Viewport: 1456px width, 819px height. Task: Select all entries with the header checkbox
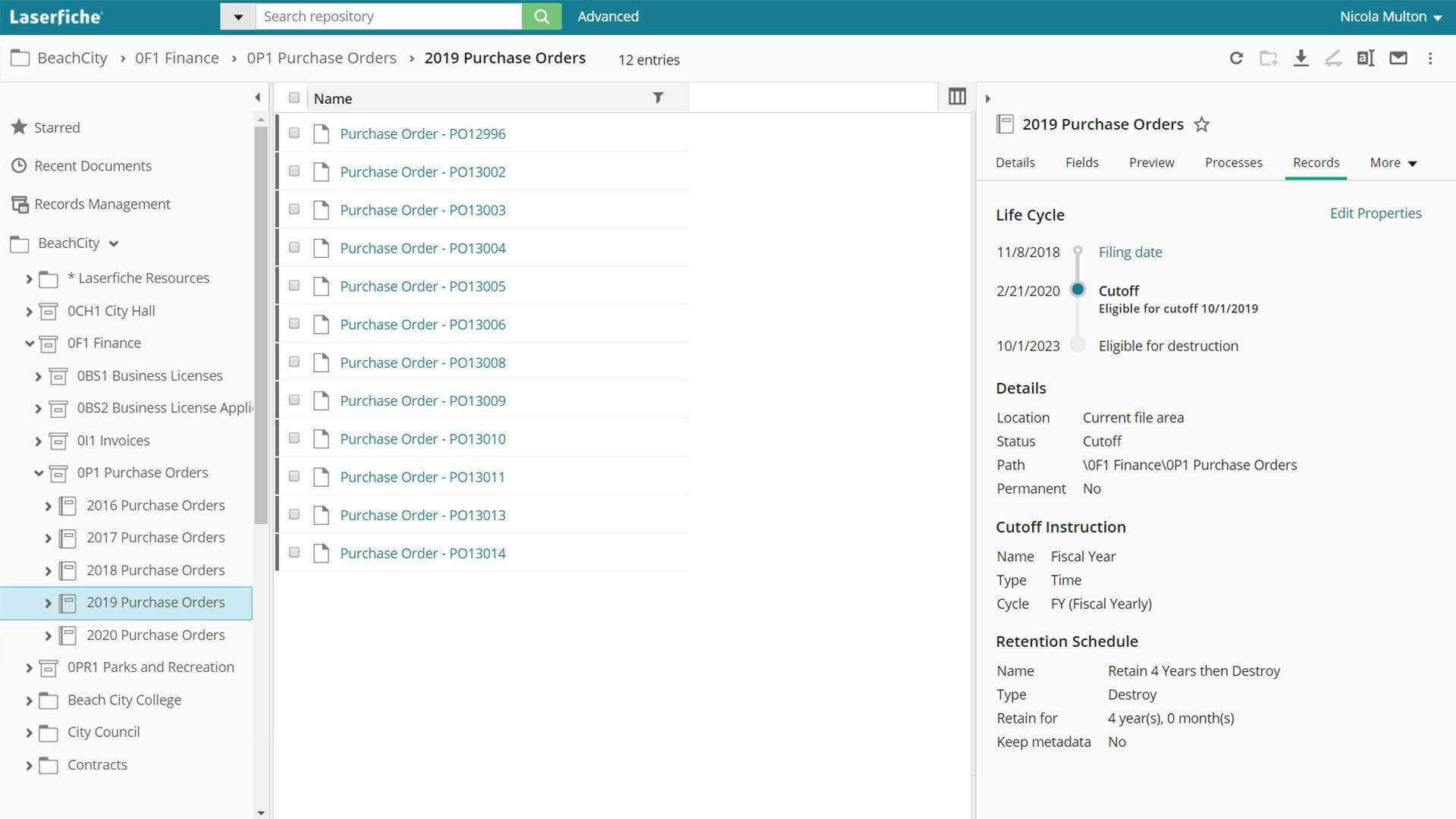(x=294, y=98)
